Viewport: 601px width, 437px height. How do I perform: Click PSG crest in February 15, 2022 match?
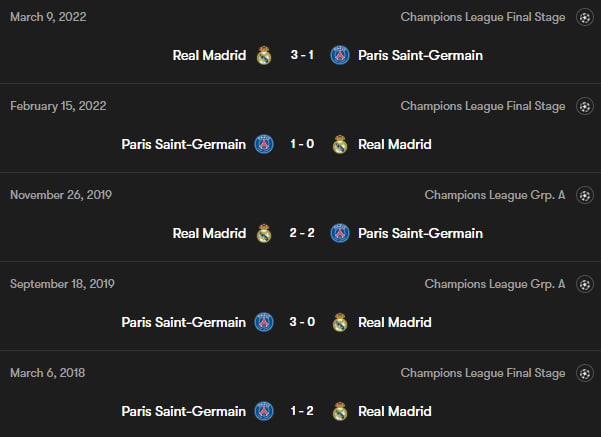pyautogui.click(x=264, y=144)
